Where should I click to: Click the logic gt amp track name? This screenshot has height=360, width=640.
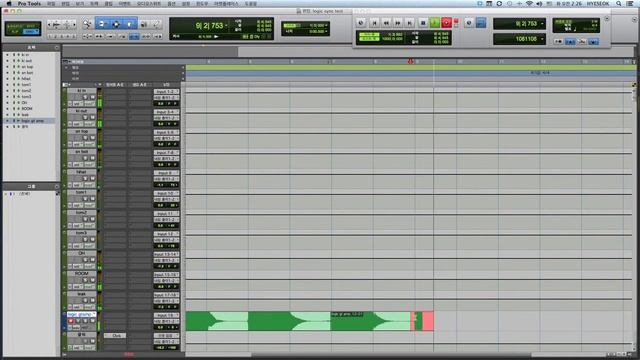(81, 314)
